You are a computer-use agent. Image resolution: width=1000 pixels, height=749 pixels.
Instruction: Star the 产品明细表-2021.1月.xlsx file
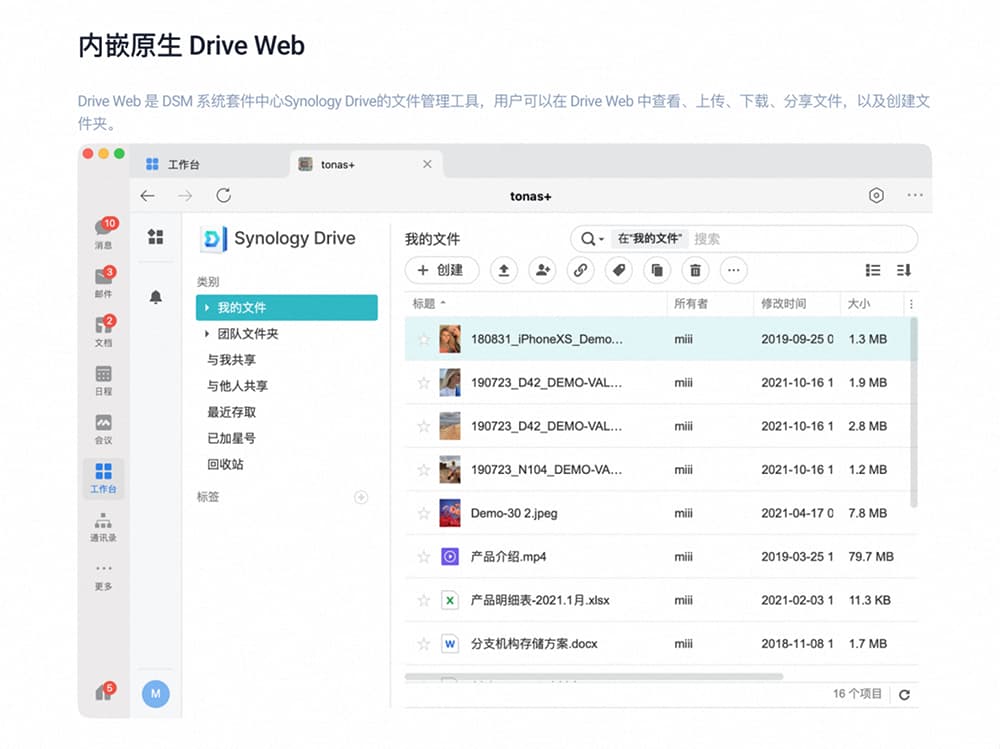coord(423,600)
